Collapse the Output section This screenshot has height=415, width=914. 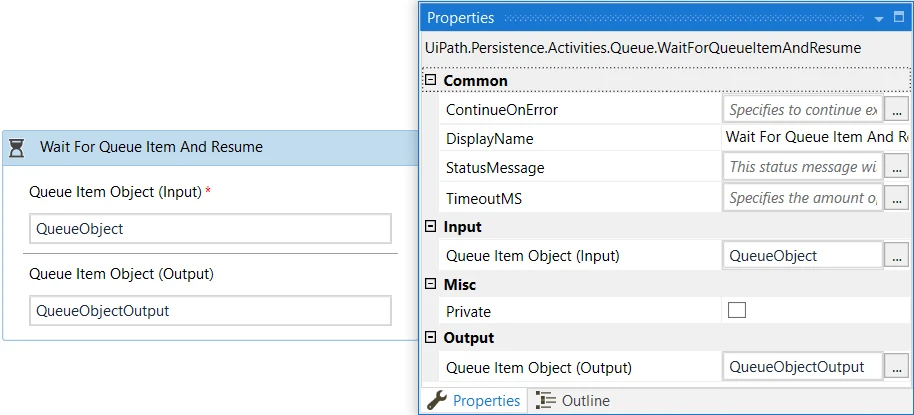point(430,337)
